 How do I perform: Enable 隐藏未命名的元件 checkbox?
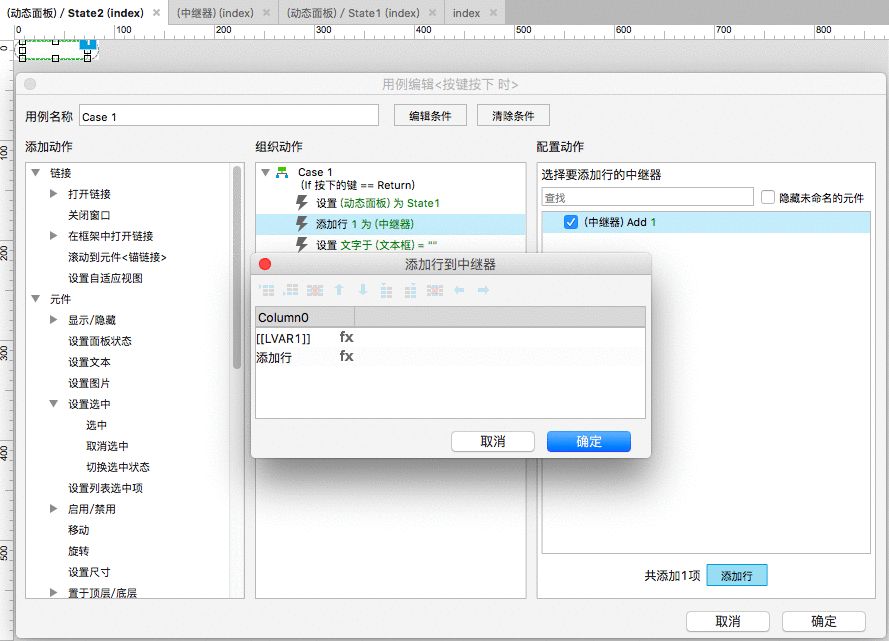click(768, 197)
